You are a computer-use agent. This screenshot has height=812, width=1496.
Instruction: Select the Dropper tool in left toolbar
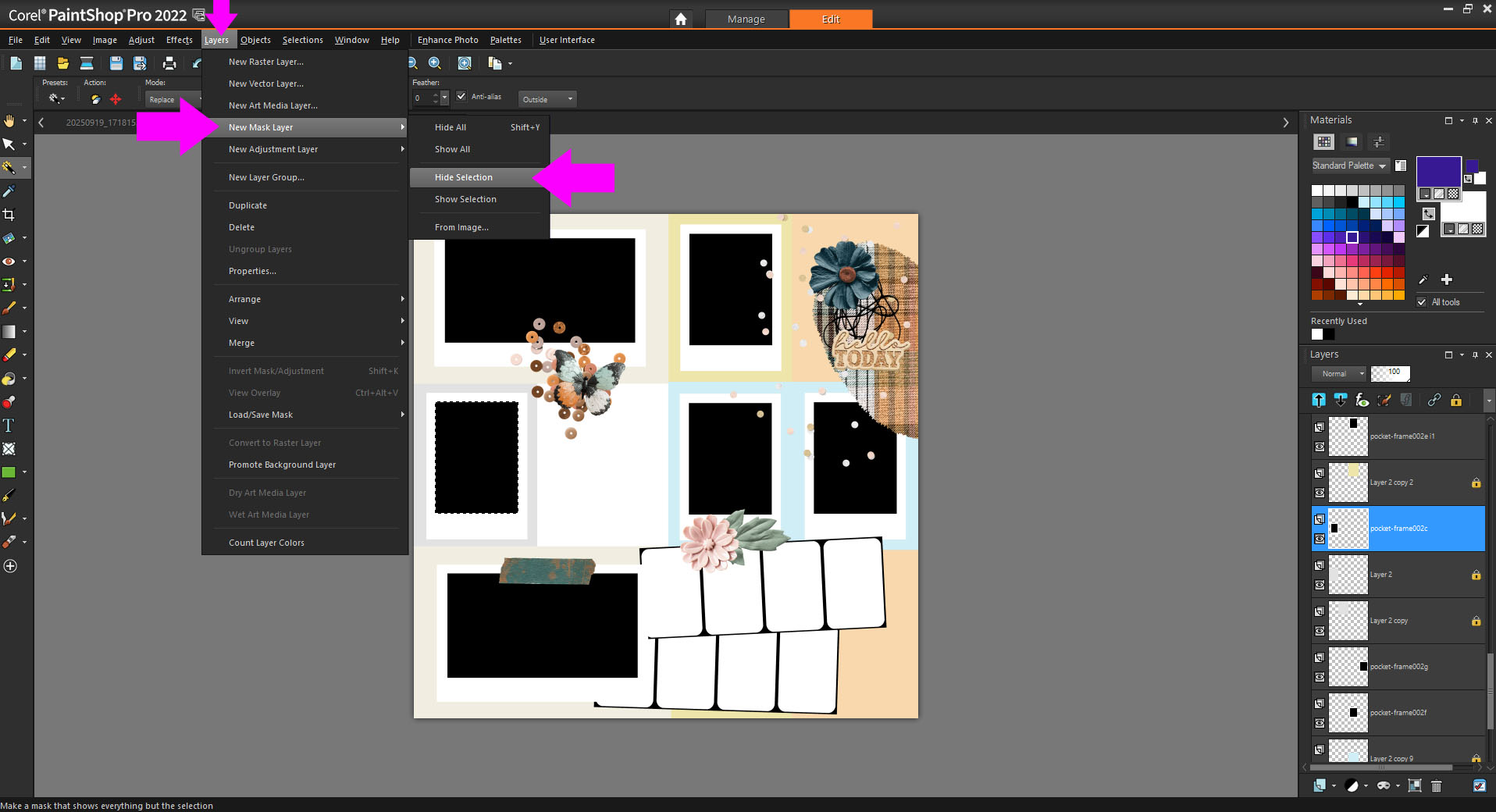(9, 191)
